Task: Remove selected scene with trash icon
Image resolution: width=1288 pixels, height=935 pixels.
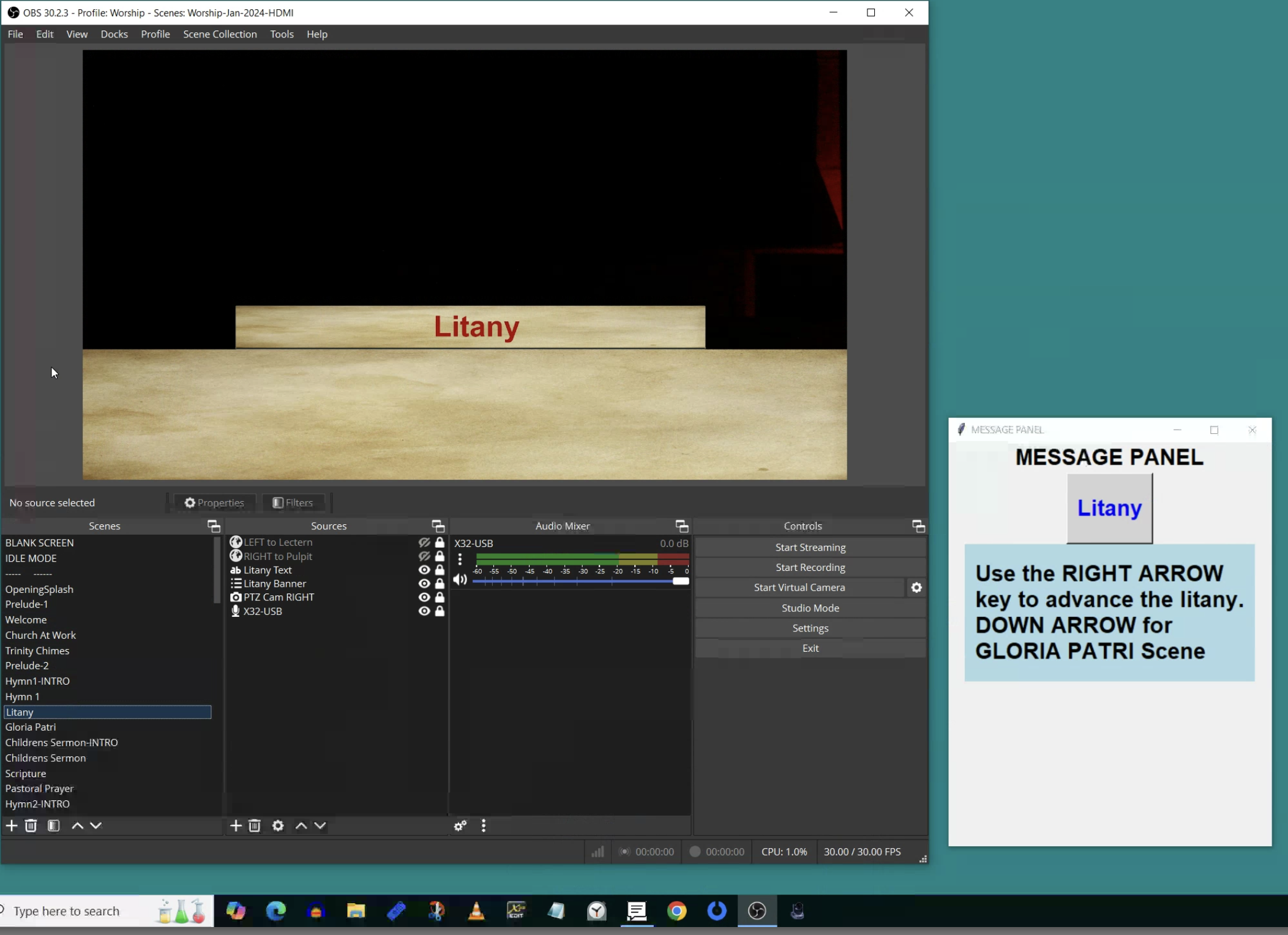Action: pyautogui.click(x=31, y=825)
